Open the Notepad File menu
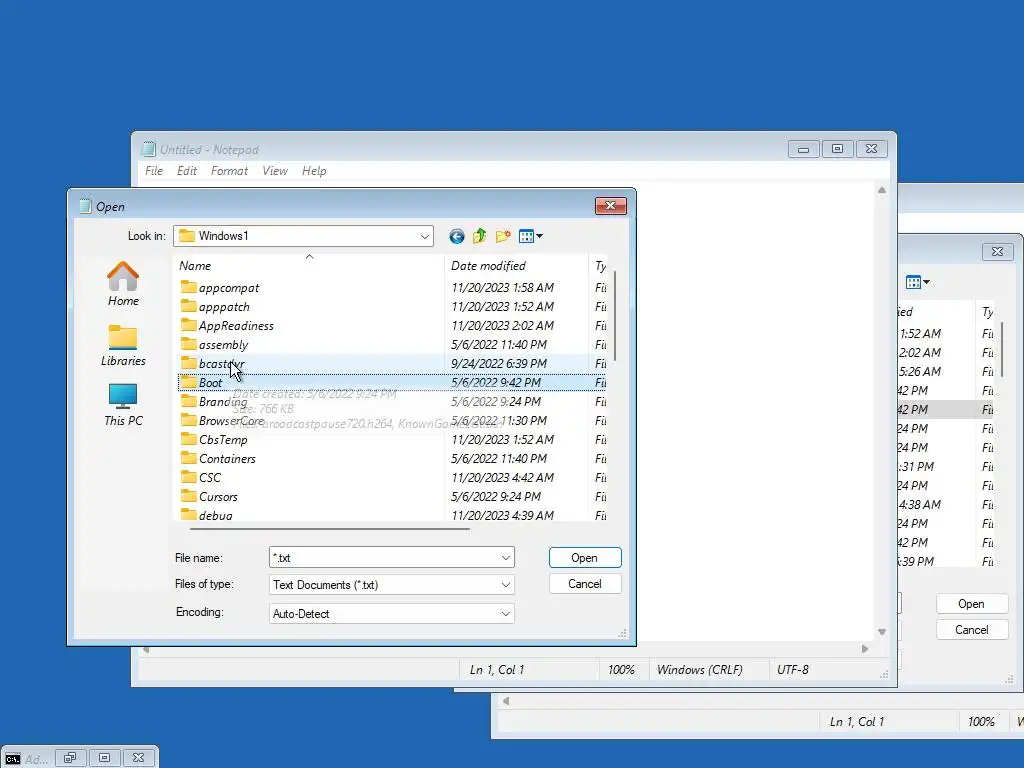The image size is (1024, 768). (x=154, y=171)
